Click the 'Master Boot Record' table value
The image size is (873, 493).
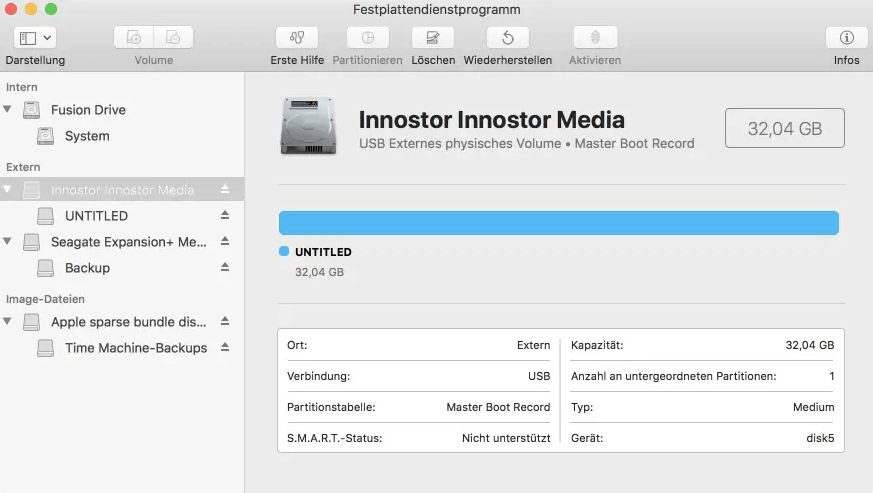pos(498,407)
